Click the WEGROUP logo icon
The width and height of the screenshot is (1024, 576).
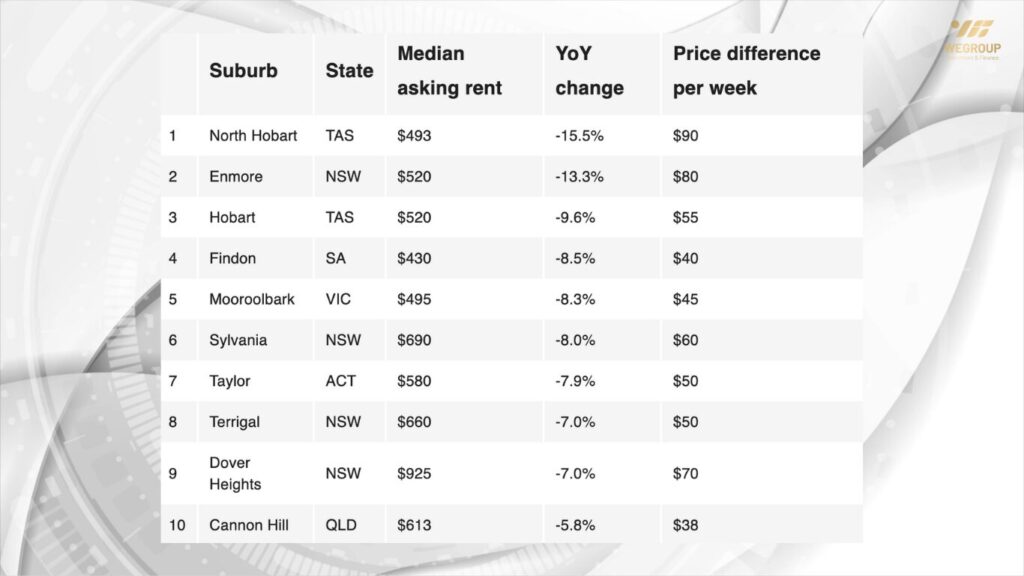click(971, 30)
